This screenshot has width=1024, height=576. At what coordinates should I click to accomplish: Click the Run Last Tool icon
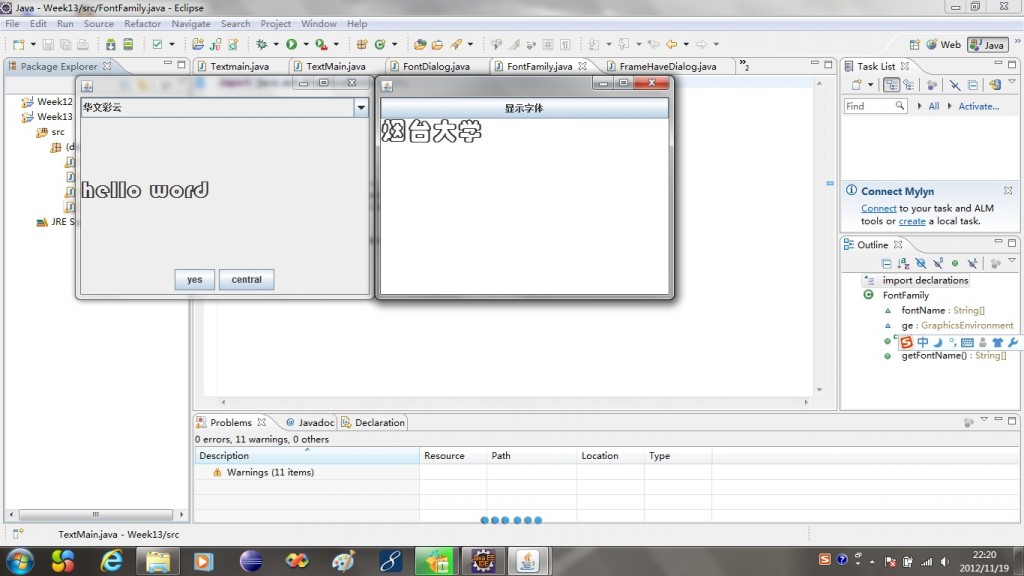tap(321, 44)
